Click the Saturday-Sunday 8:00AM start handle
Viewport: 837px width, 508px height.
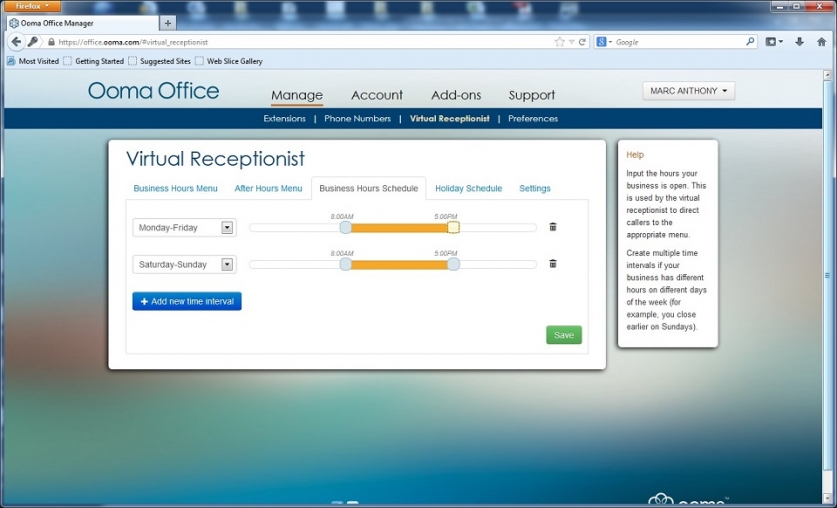click(x=346, y=264)
